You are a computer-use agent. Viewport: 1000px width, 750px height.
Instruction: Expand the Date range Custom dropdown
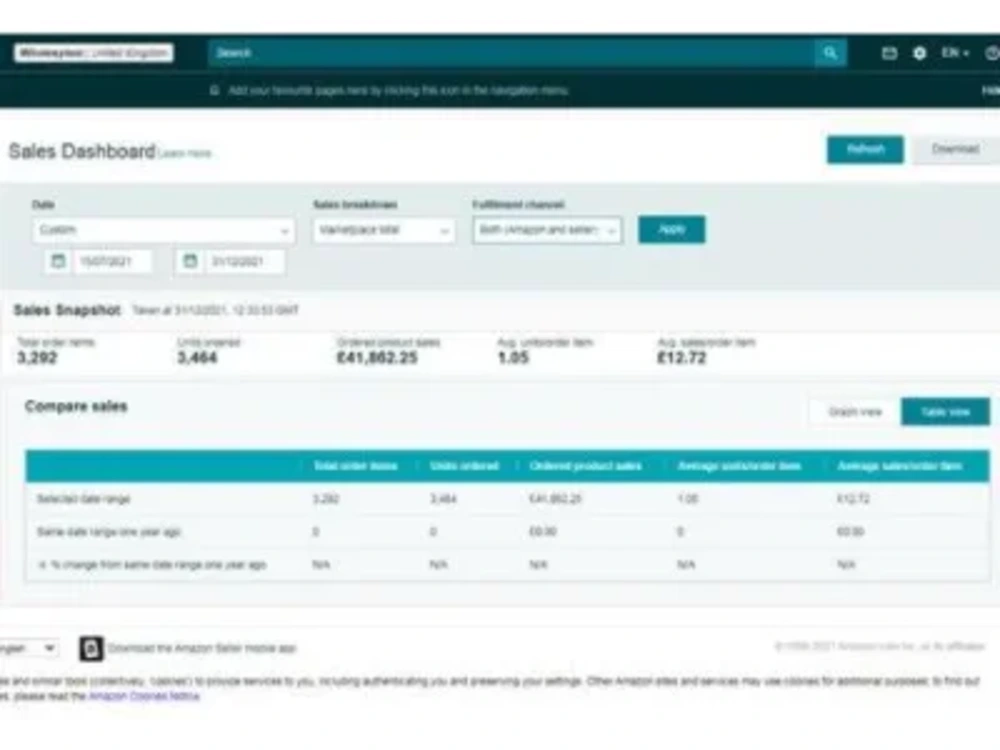[x=163, y=230]
